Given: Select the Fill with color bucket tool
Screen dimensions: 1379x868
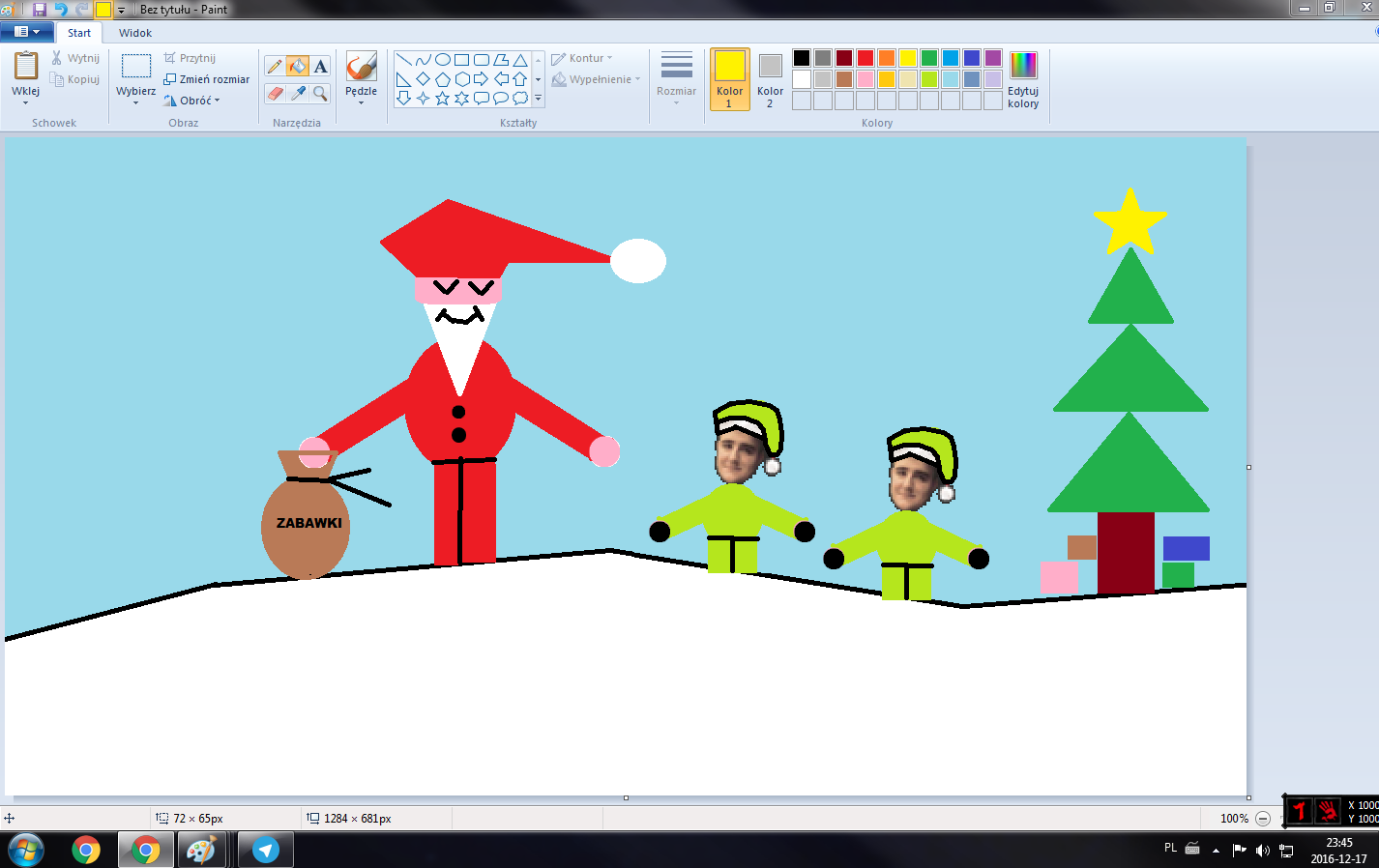Looking at the screenshot, I should [x=298, y=66].
